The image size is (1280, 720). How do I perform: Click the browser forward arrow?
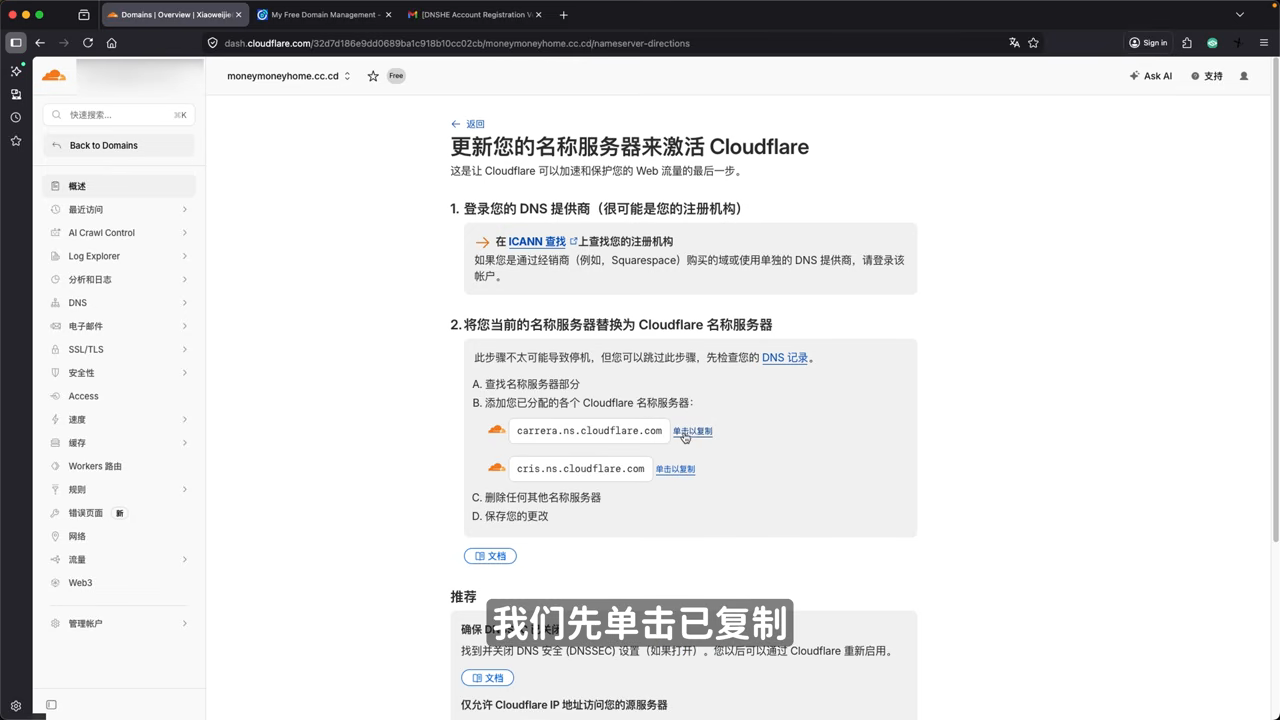tap(64, 43)
